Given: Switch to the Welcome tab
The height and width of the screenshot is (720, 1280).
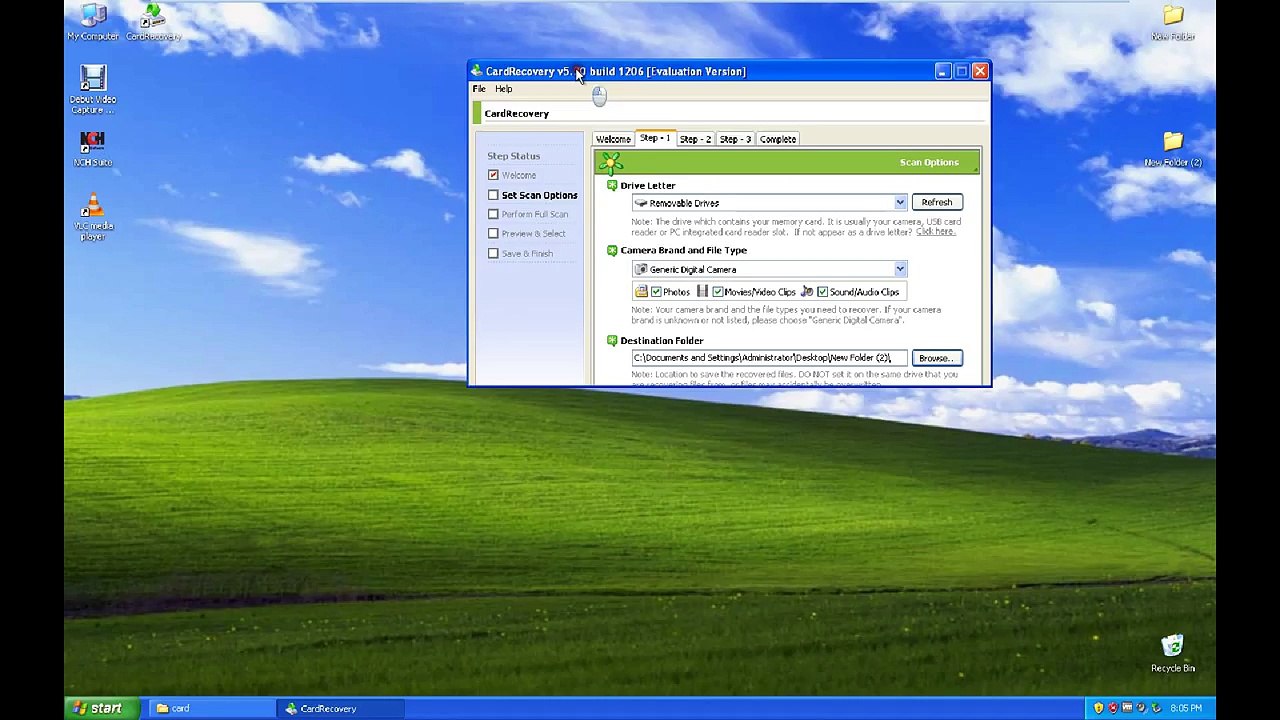Looking at the screenshot, I should (613, 139).
